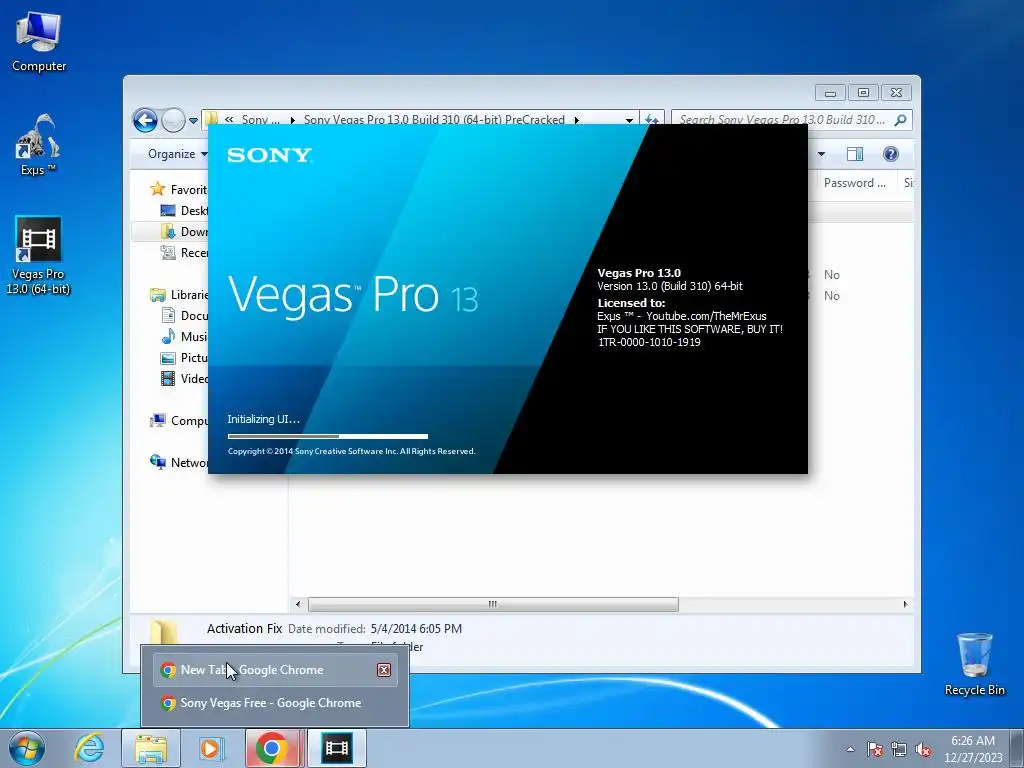This screenshot has height=768, width=1024.
Task: Close the New Tab Chrome preview
Action: pos(384,670)
